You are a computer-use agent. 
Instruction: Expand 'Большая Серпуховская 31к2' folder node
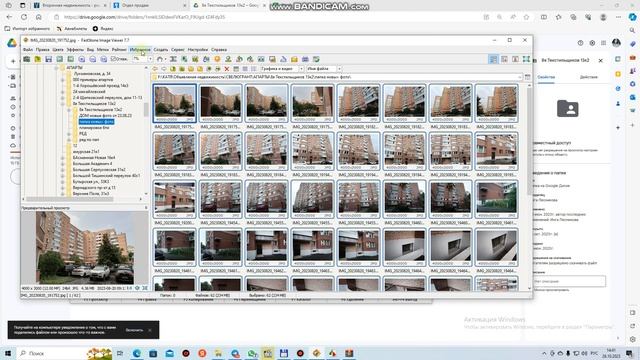click(62, 169)
